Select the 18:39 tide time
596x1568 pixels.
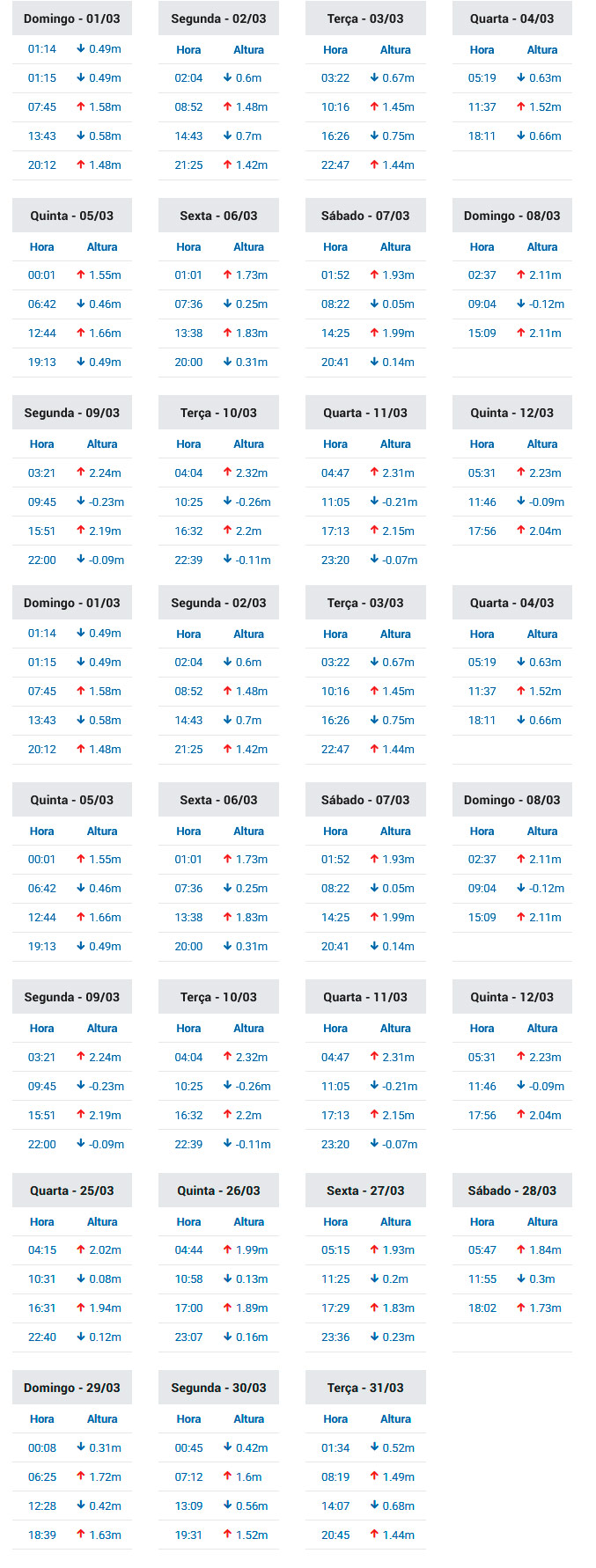pos(42,1535)
